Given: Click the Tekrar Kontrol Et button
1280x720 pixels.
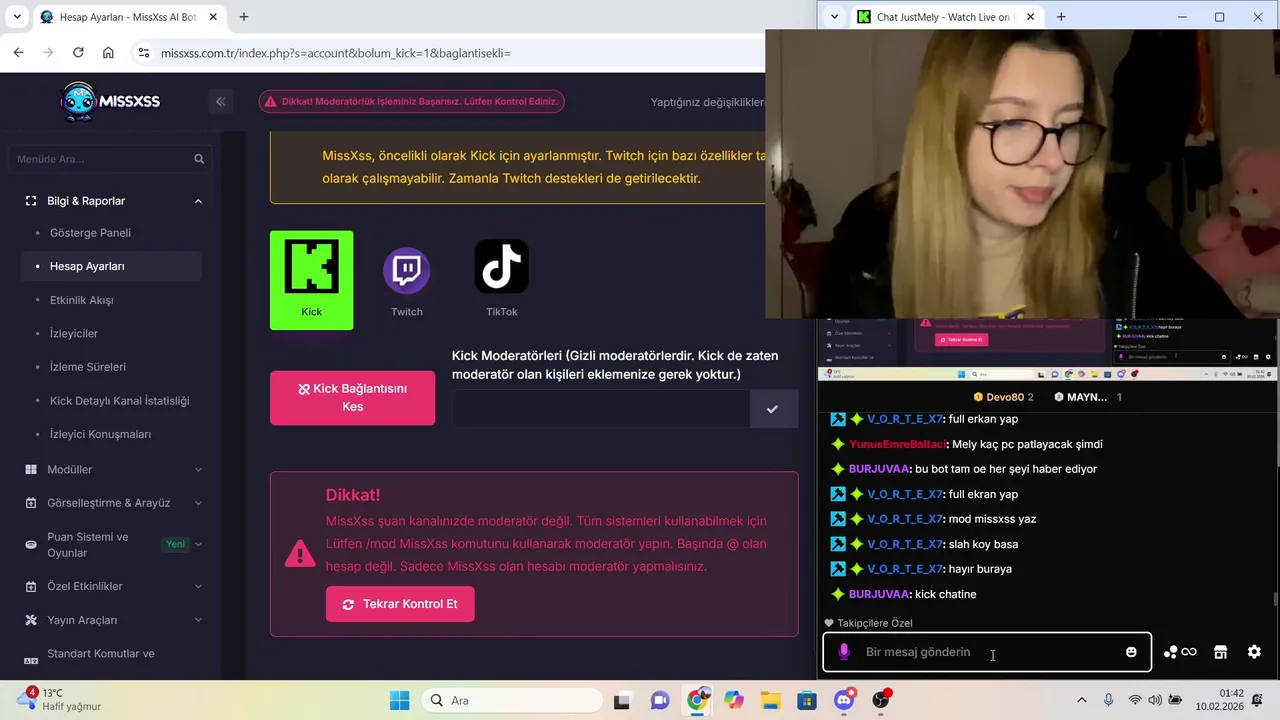Looking at the screenshot, I should coord(400,604).
